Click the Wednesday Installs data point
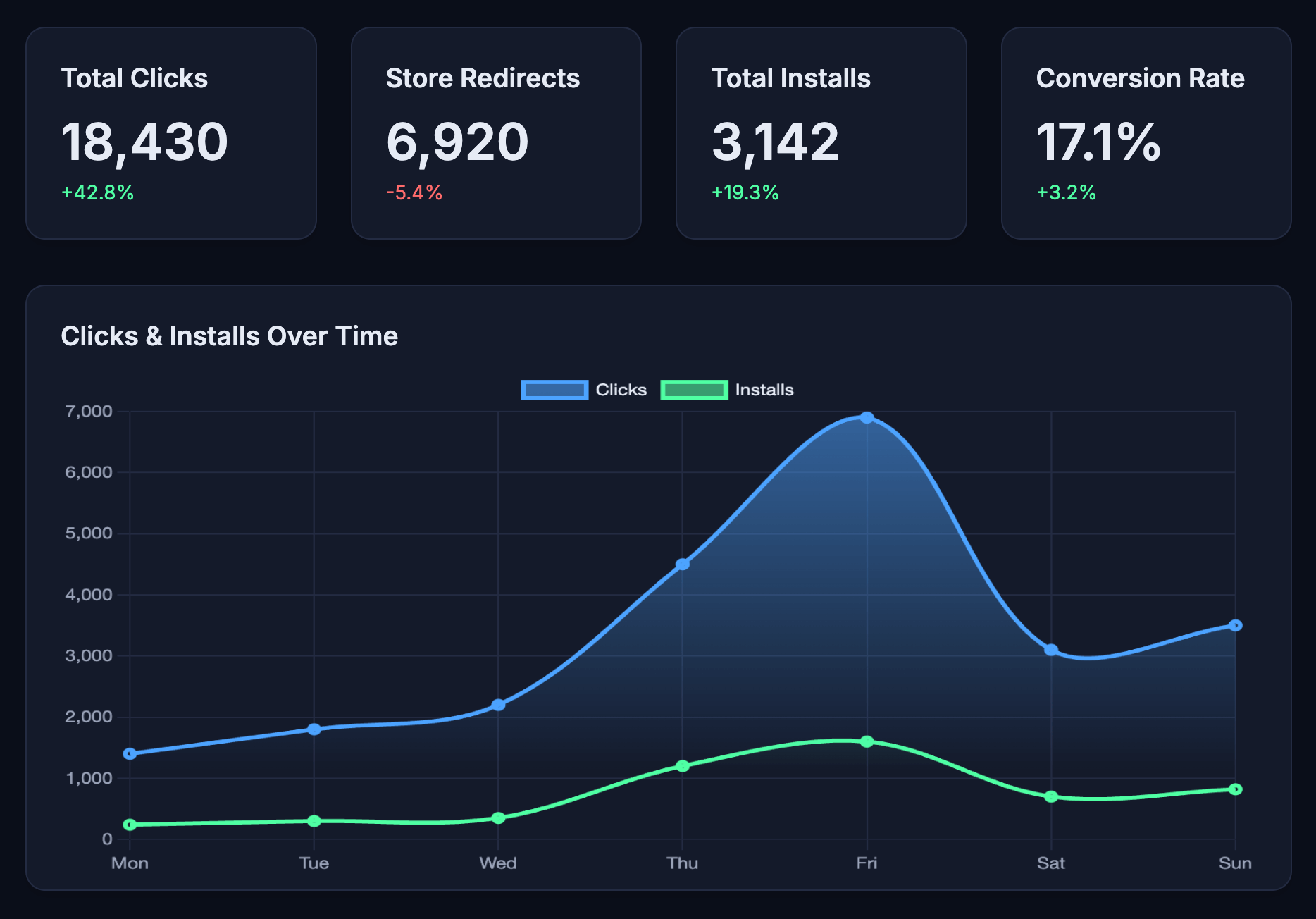This screenshot has height=919, width=1316. [498, 818]
